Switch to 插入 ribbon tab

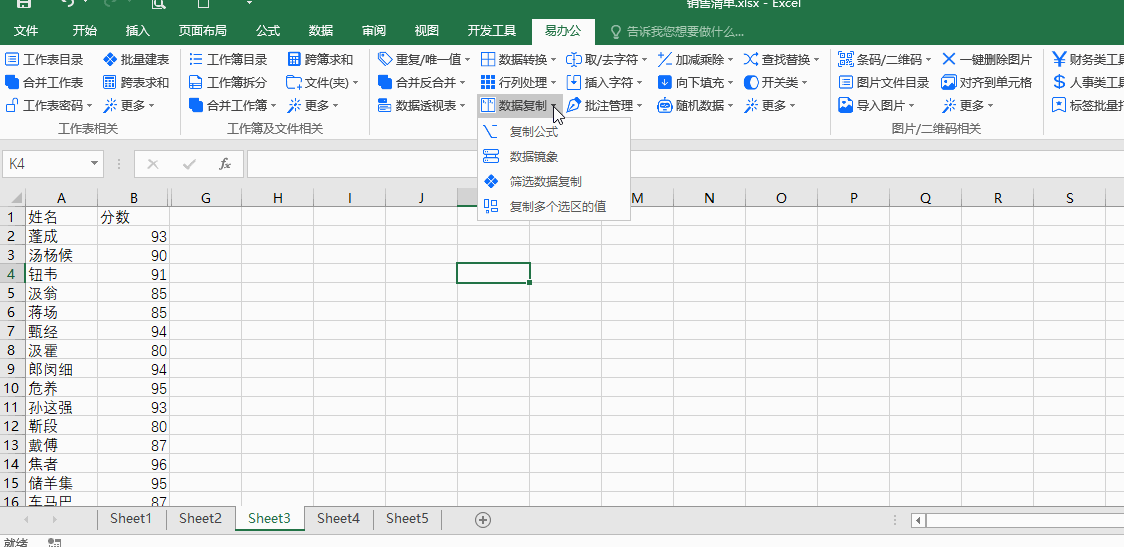138,31
